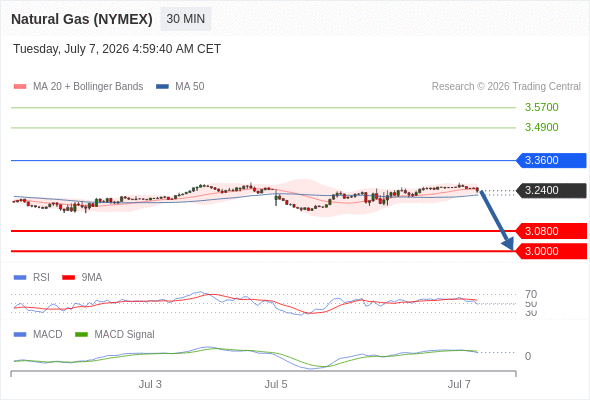The image size is (590, 400).
Task: Select the 3.2400 current price tag
Action: click(x=552, y=190)
